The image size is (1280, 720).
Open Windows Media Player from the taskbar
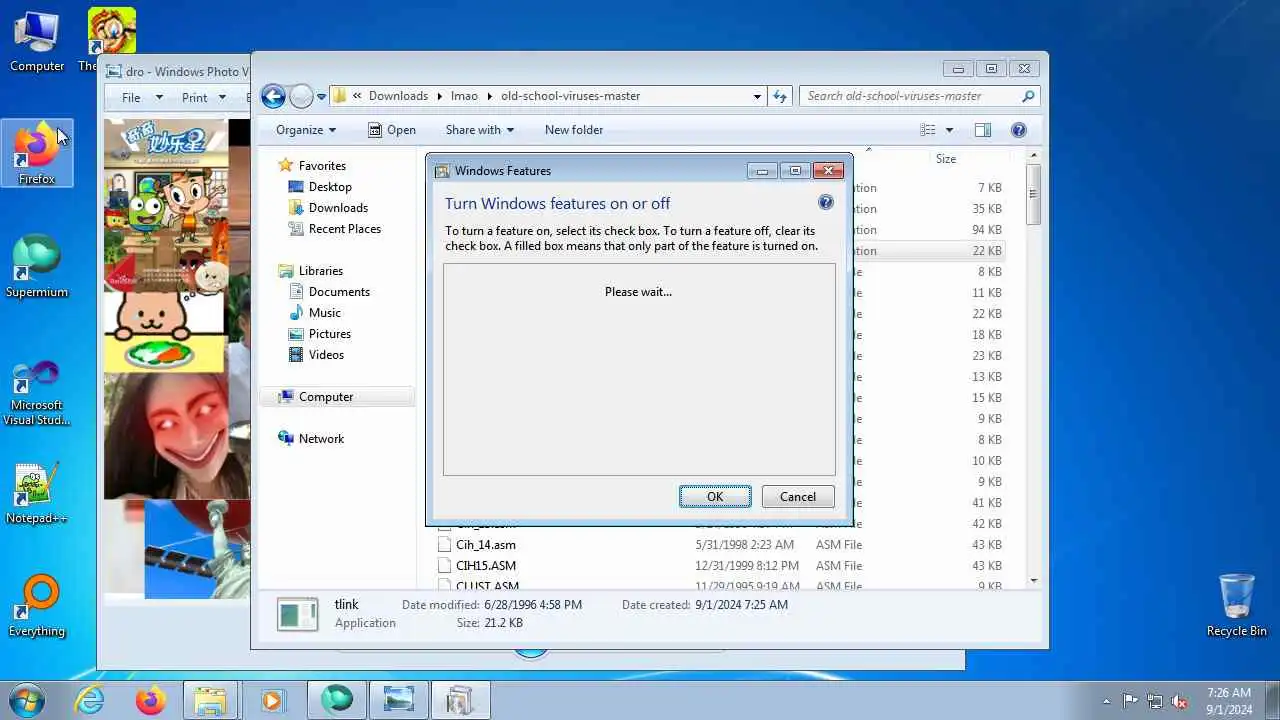tap(272, 700)
